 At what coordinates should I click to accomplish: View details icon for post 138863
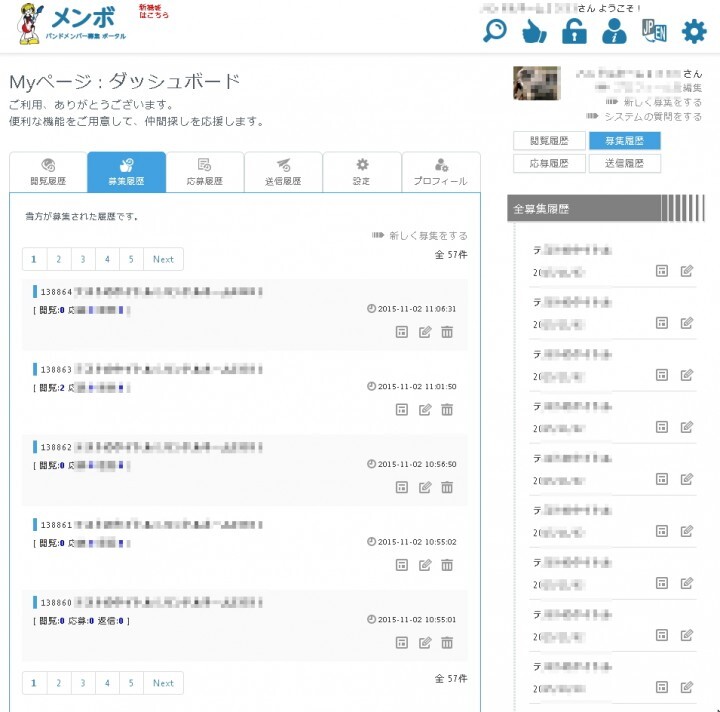[402, 409]
